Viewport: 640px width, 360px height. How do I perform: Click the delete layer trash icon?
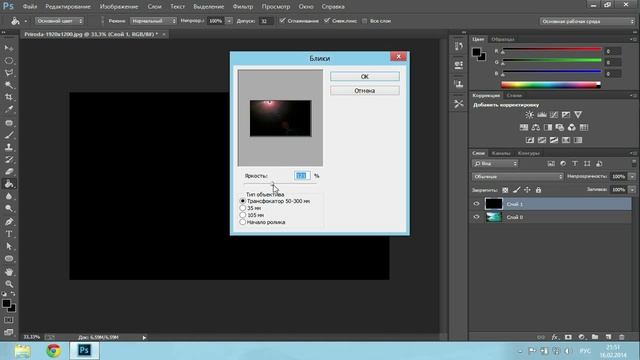(622, 337)
